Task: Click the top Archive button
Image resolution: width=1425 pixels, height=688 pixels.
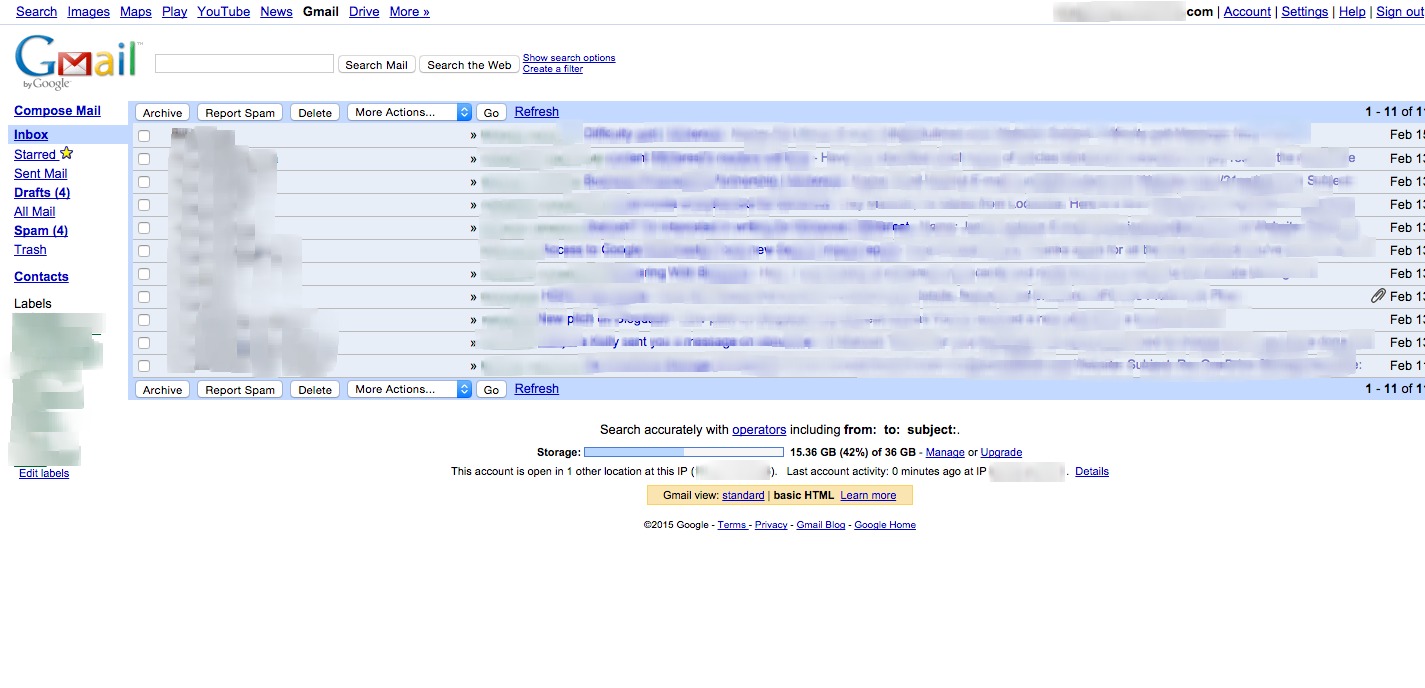Action: click(x=162, y=113)
